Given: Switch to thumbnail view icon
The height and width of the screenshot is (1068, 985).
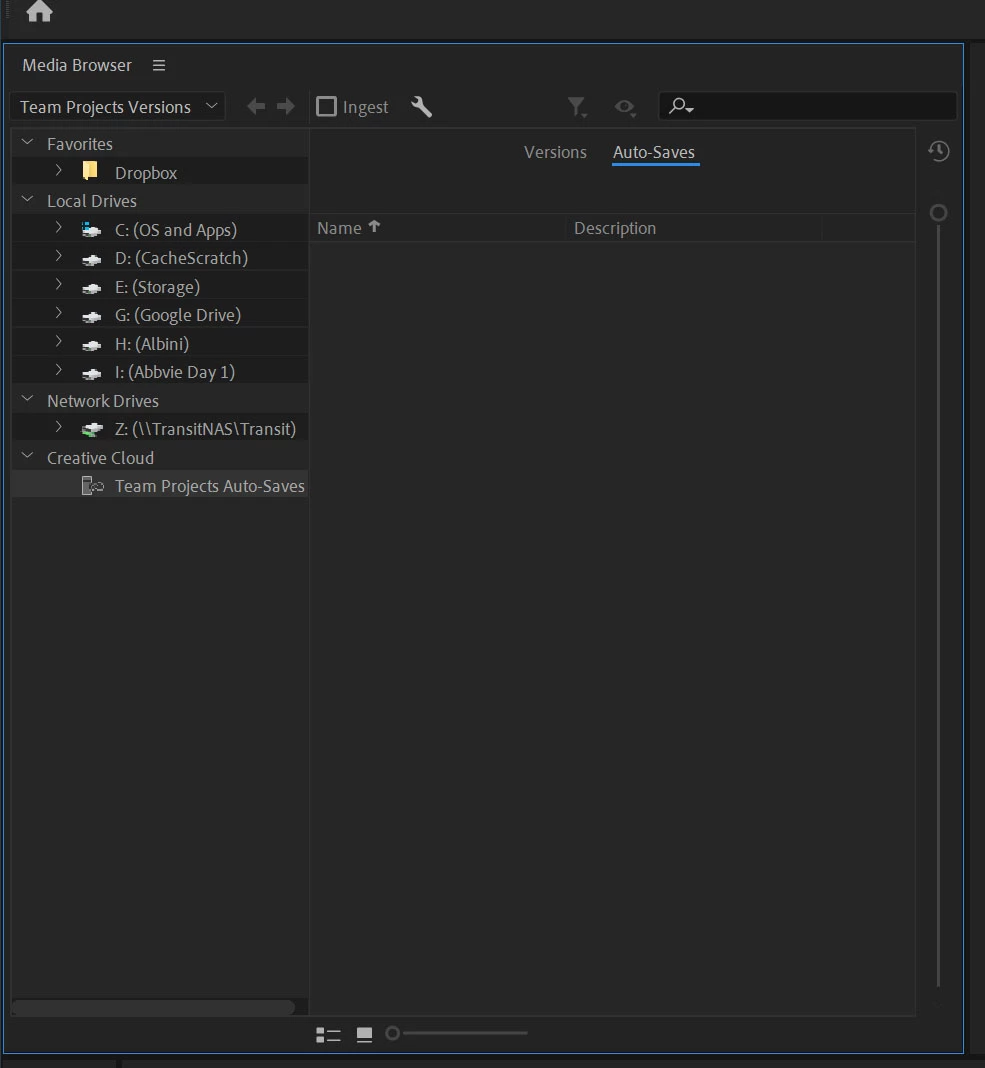Looking at the screenshot, I should 364,1035.
